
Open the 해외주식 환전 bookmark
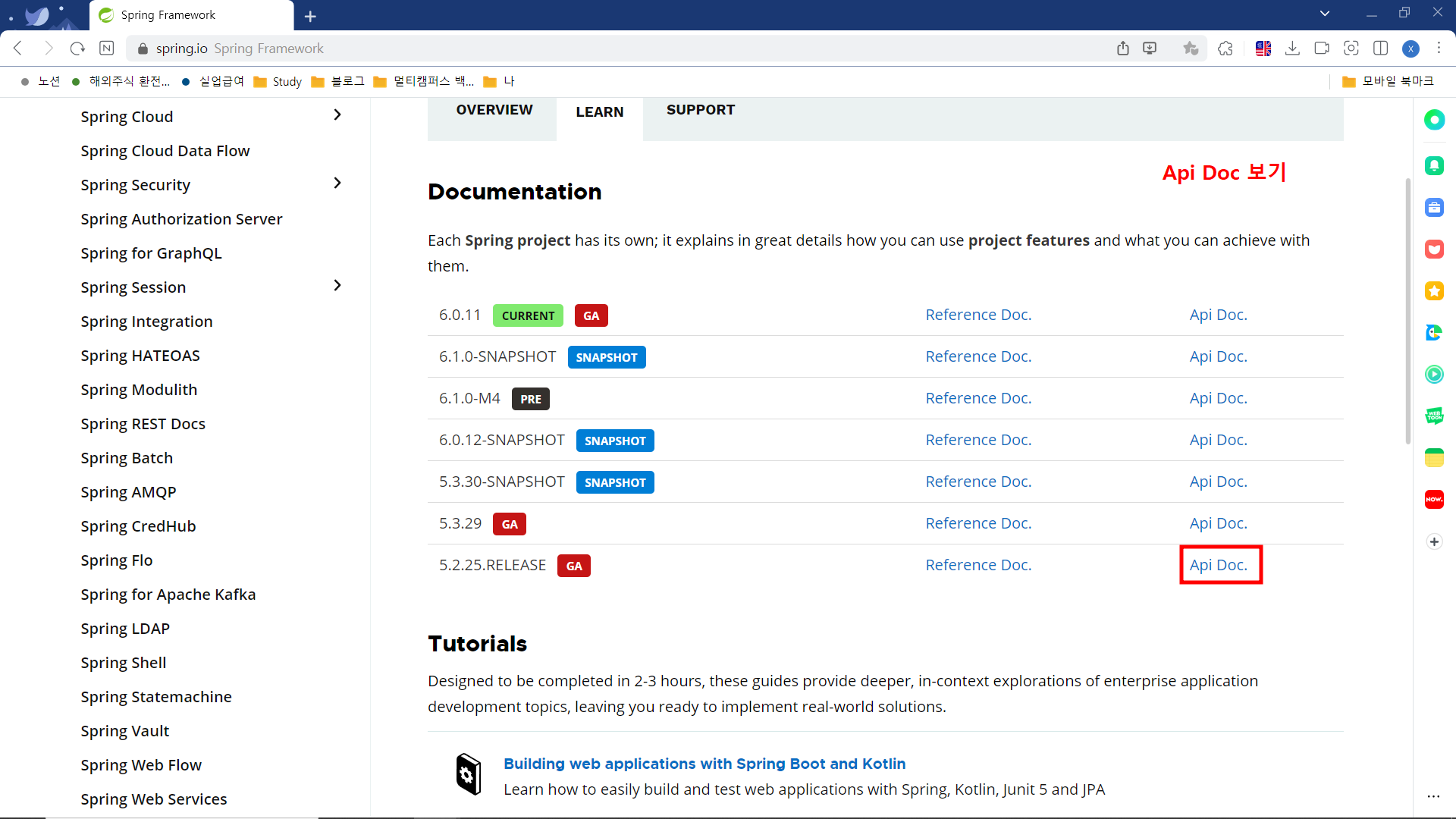[121, 81]
